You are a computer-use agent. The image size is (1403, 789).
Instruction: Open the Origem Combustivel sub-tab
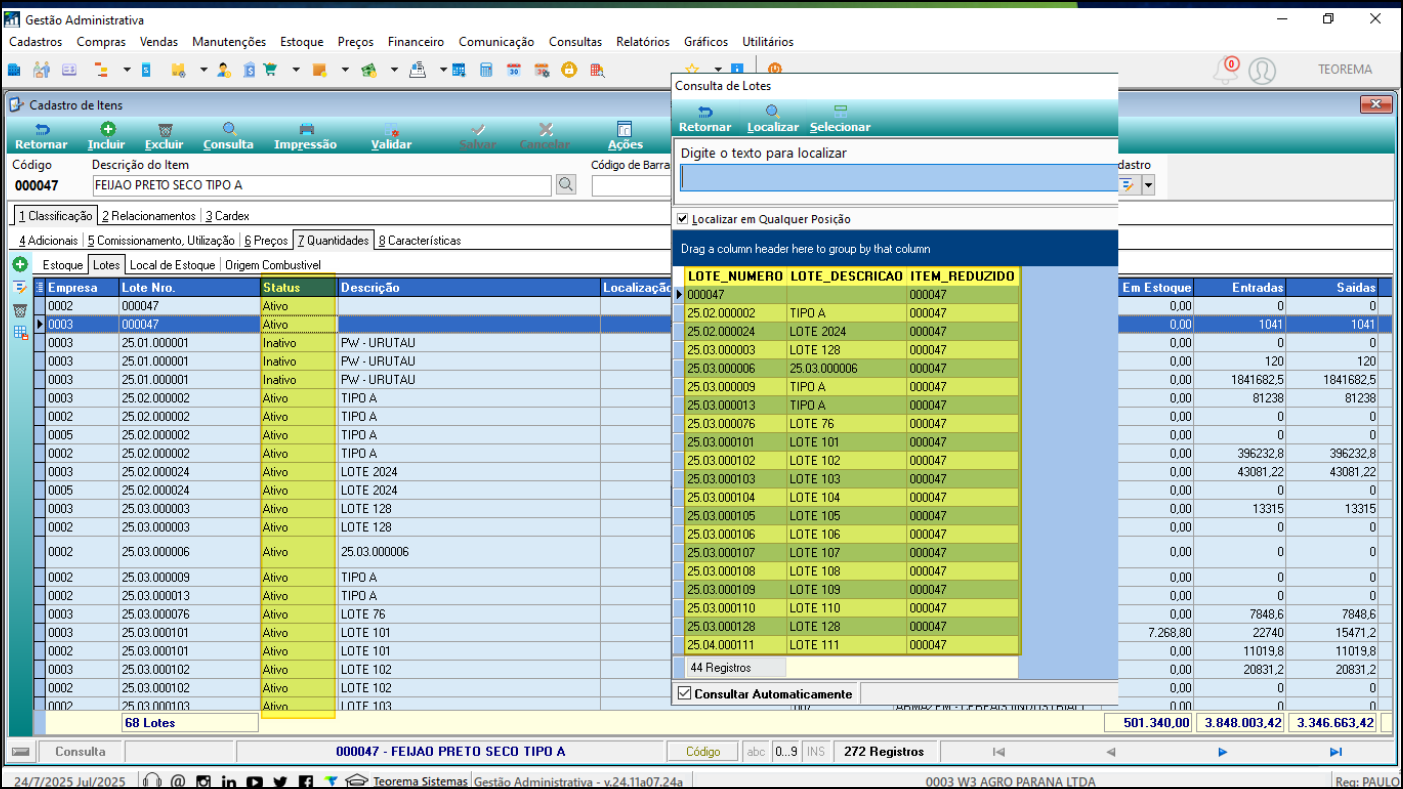272,265
